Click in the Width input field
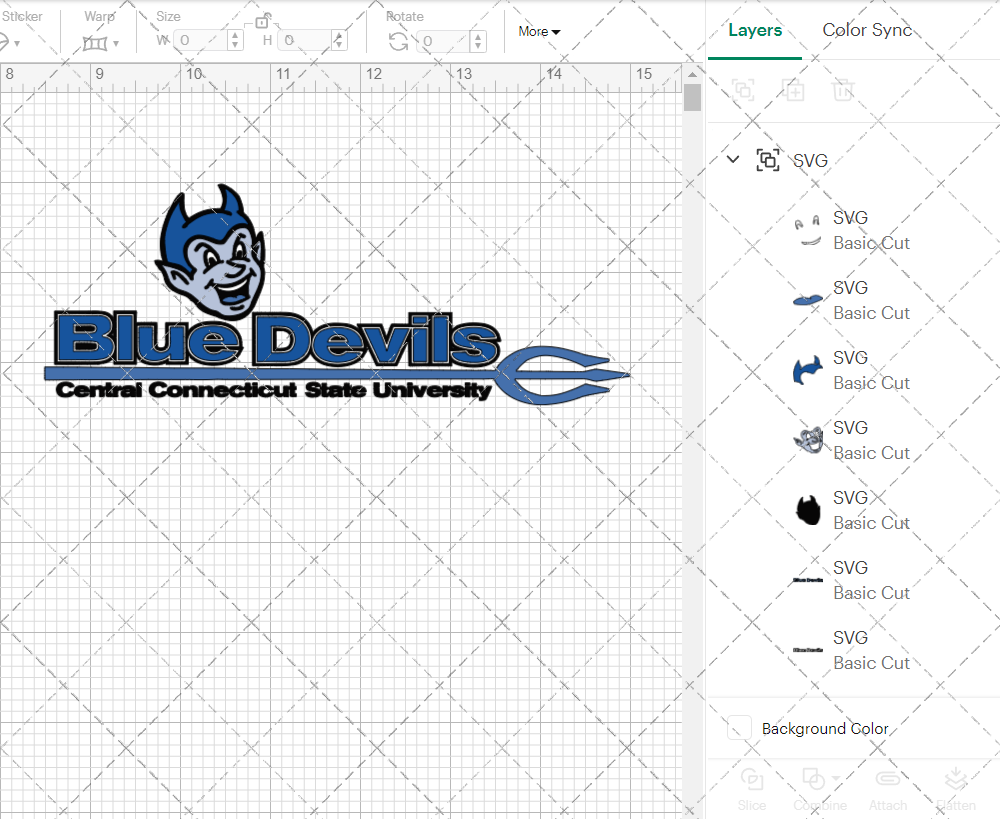 point(201,40)
